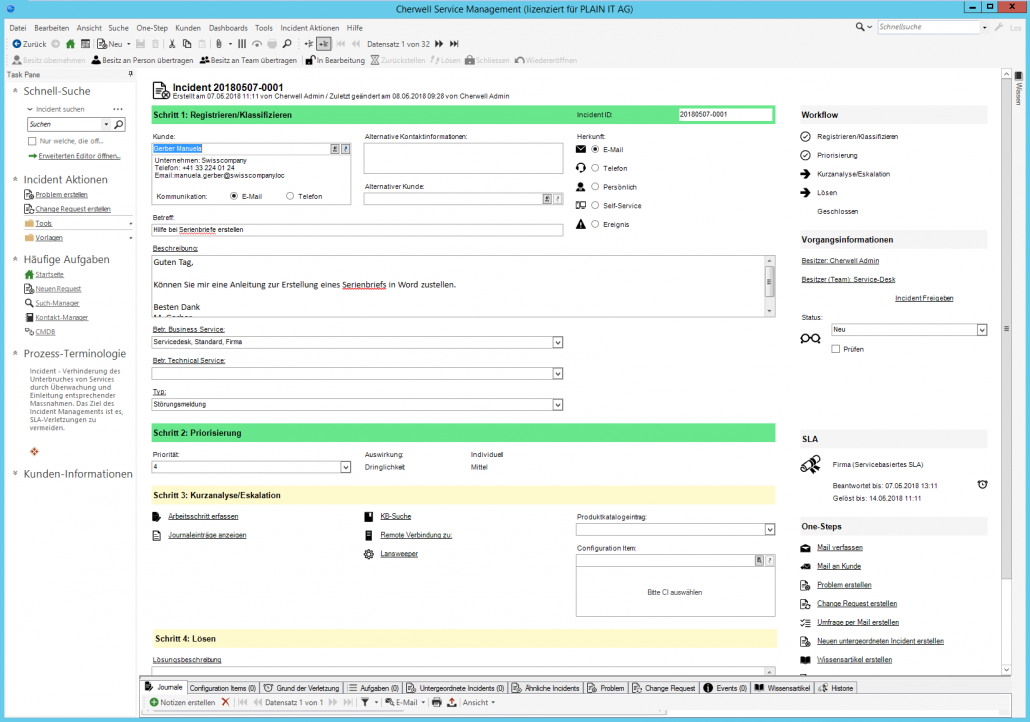
Task: Click Besitz an Person übertragen
Action: pos(143,60)
